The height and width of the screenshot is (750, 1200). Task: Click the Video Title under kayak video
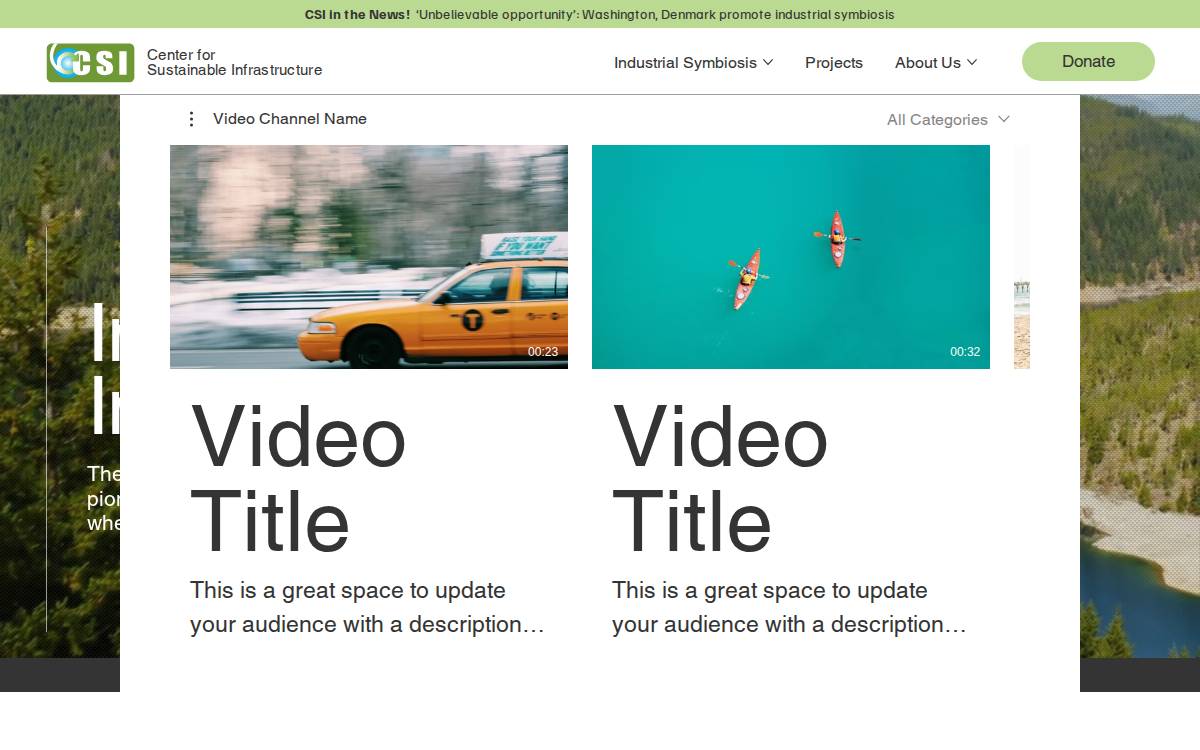[720, 479]
